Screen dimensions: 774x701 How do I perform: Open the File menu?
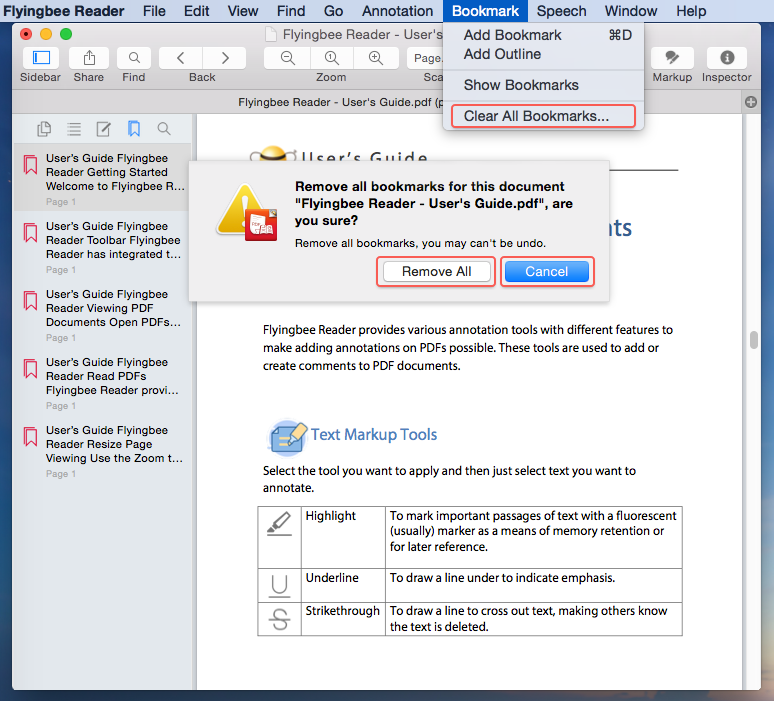point(154,11)
